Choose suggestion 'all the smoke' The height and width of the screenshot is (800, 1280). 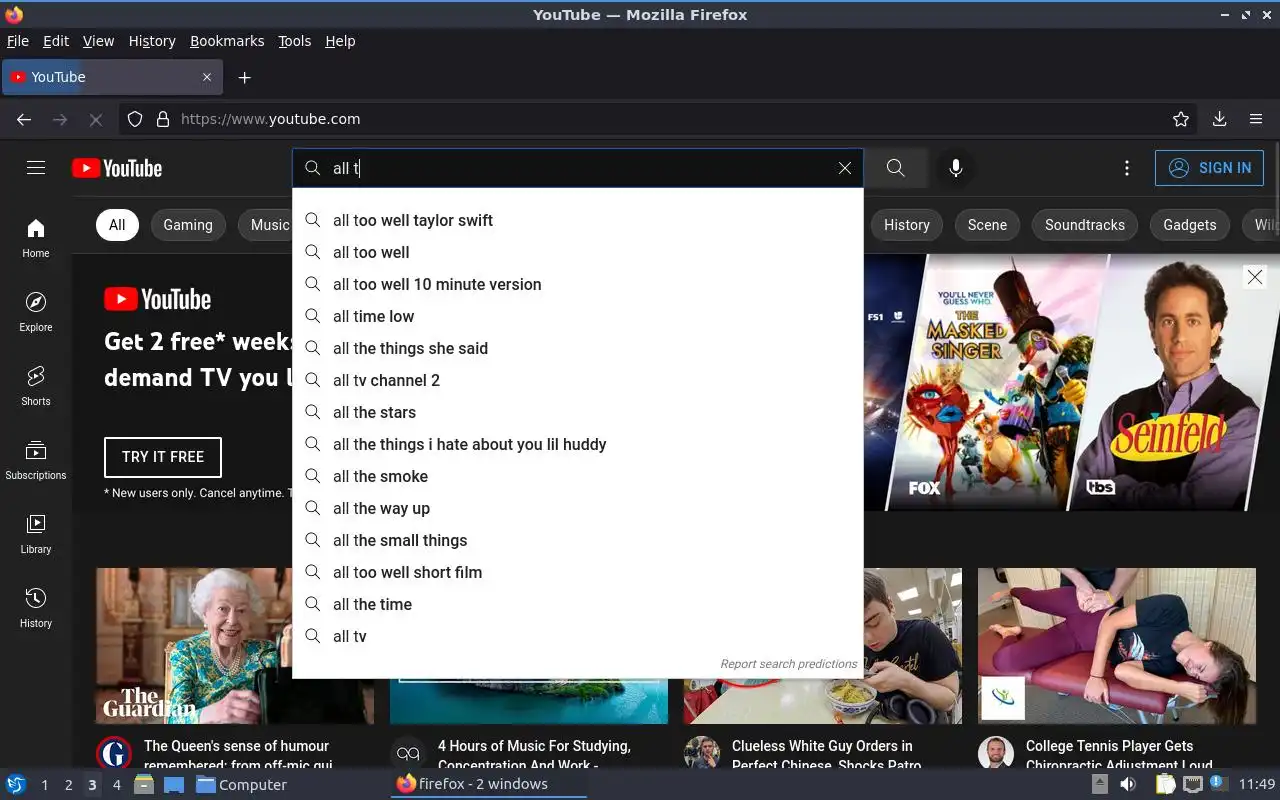(578, 476)
